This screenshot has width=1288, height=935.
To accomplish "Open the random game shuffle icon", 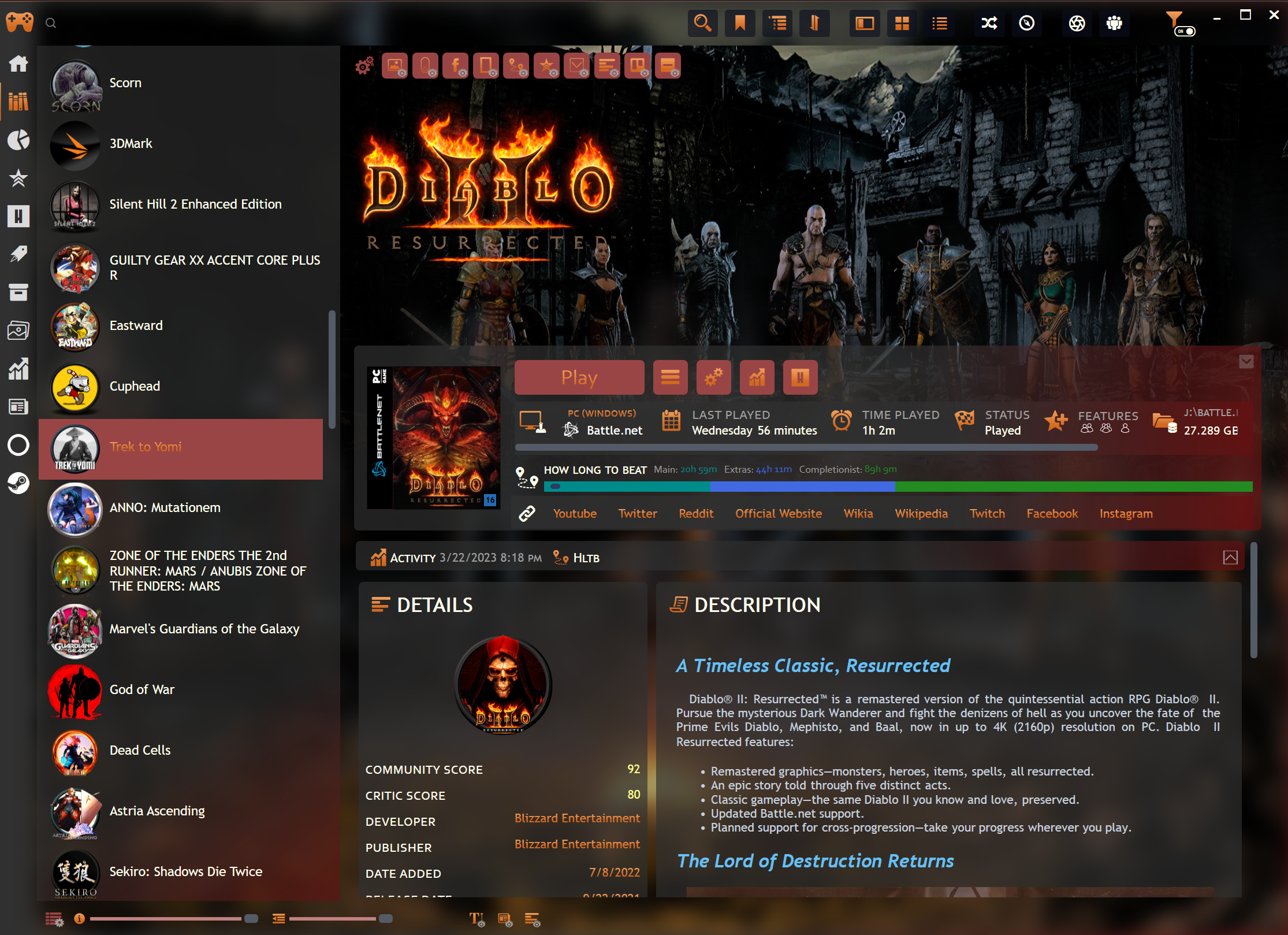I will (989, 24).
